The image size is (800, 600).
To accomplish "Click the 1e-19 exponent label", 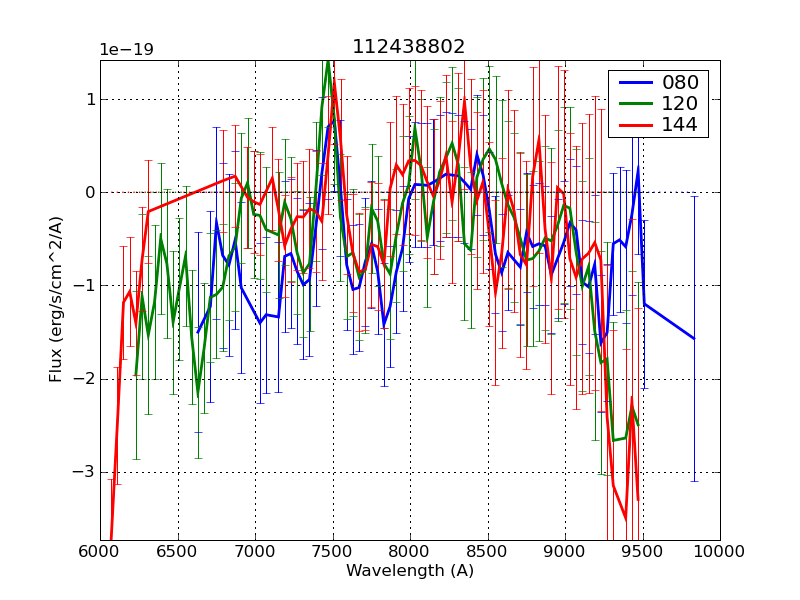I will coord(126,50).
